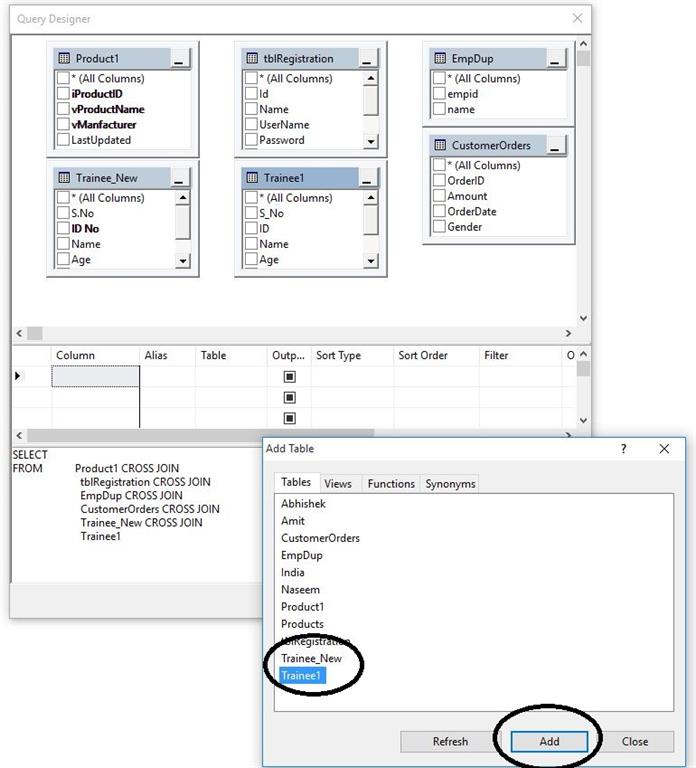Click diagram pane scroll right arrow
Image resolution: width=696 pixels, height=768 pixels.
(x=568, y=333)
